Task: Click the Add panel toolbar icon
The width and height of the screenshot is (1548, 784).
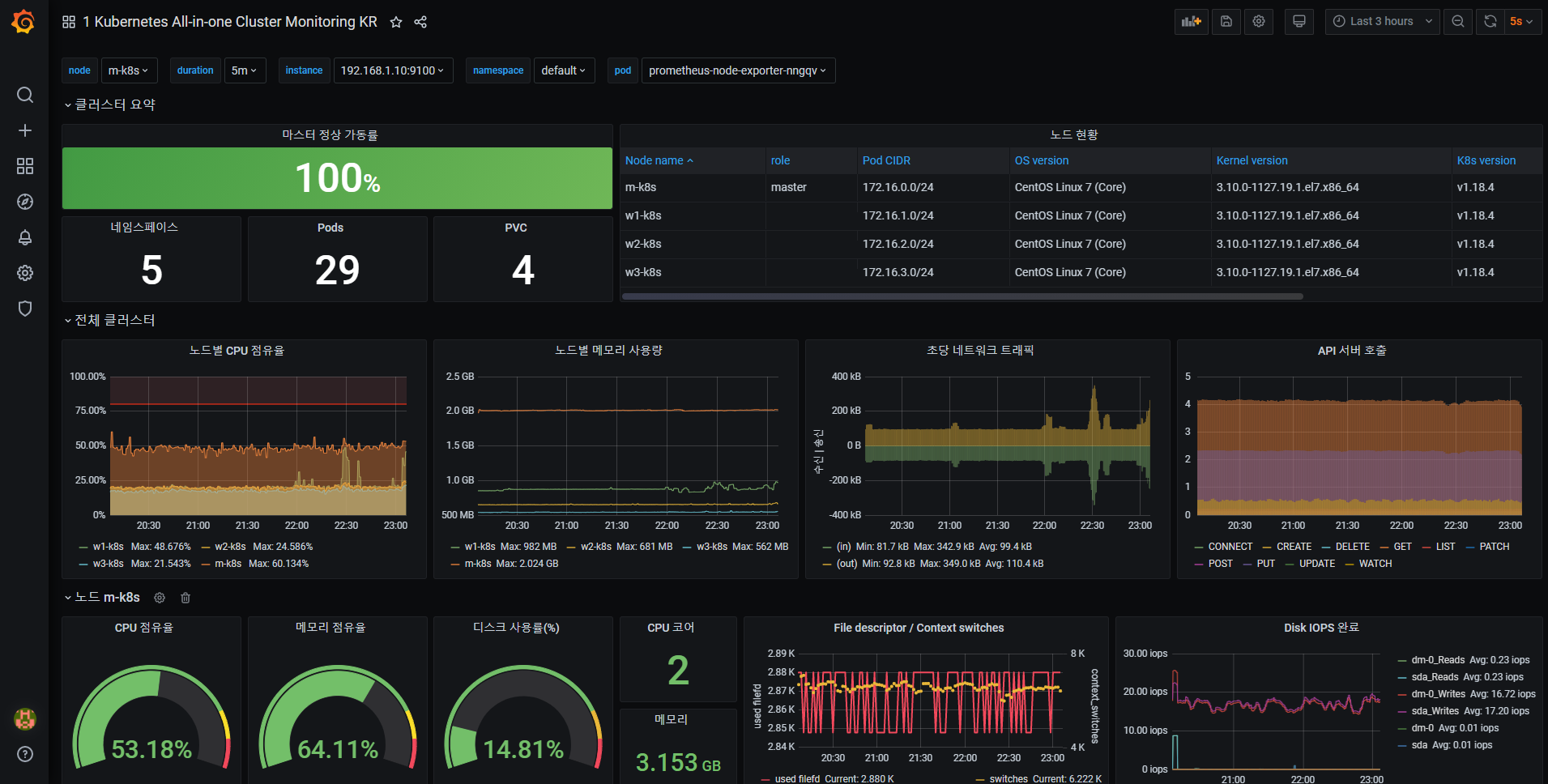Action: [1191, 22]
